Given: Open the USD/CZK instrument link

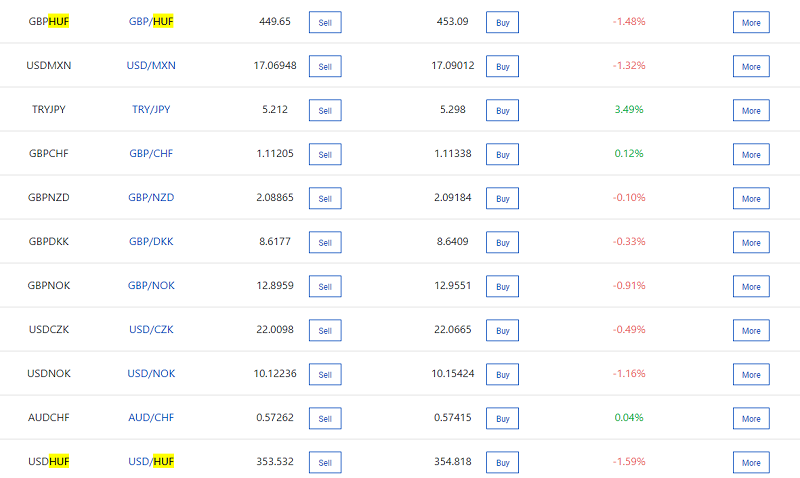Looking at the screenshot, I should (x=151, y=330).
